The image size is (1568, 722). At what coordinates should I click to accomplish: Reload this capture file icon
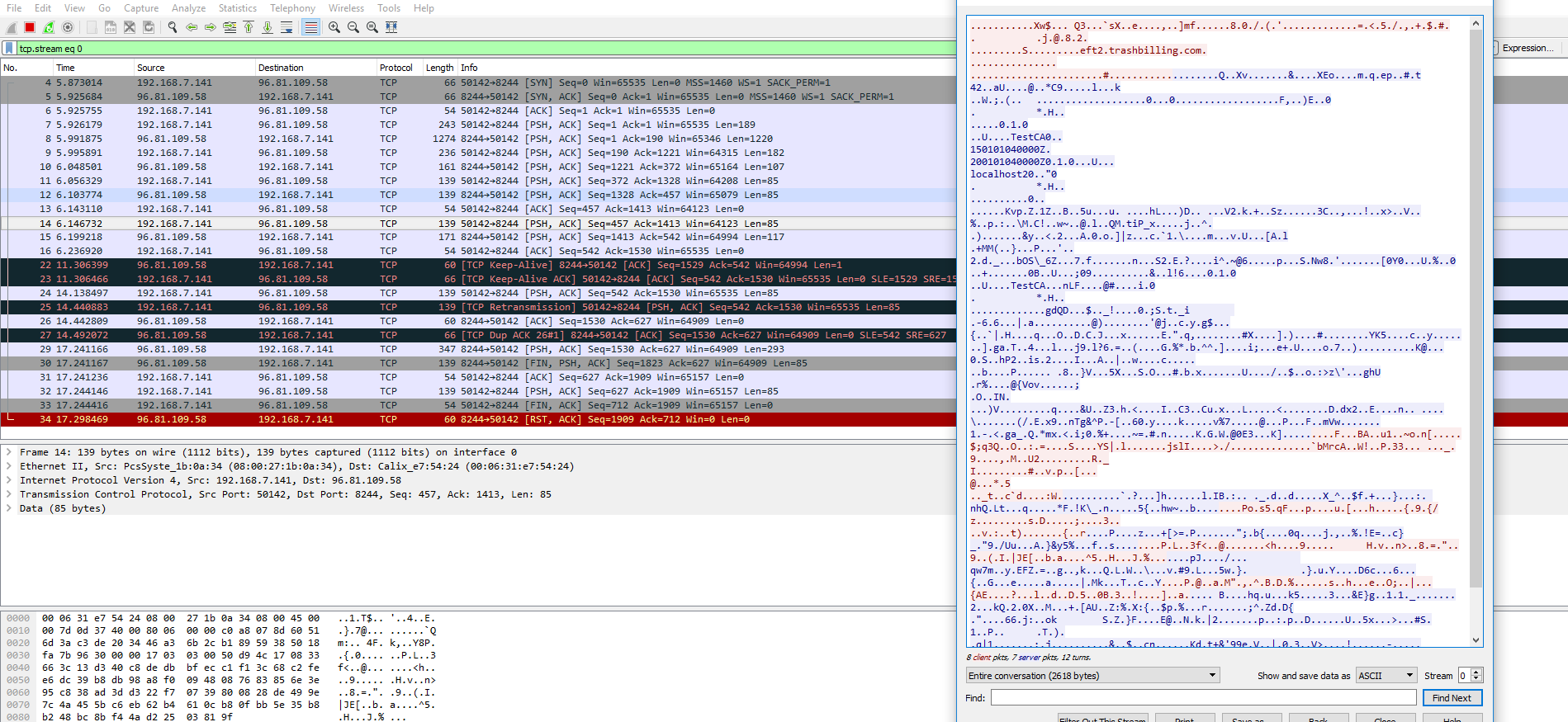click(149, 27)
